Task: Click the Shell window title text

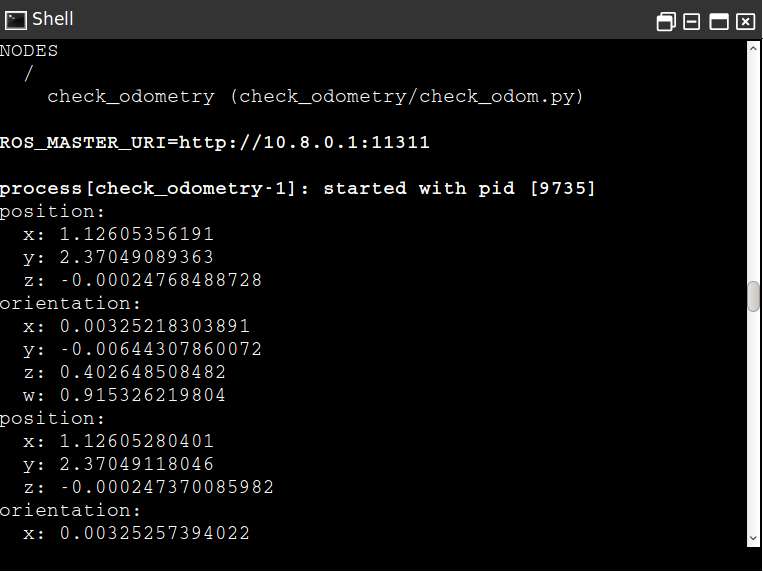Action: coord(53,19)
